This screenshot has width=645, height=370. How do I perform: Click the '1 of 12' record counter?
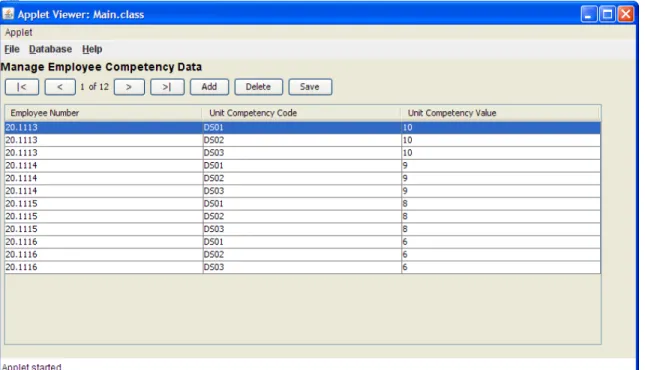pos(95,87)
